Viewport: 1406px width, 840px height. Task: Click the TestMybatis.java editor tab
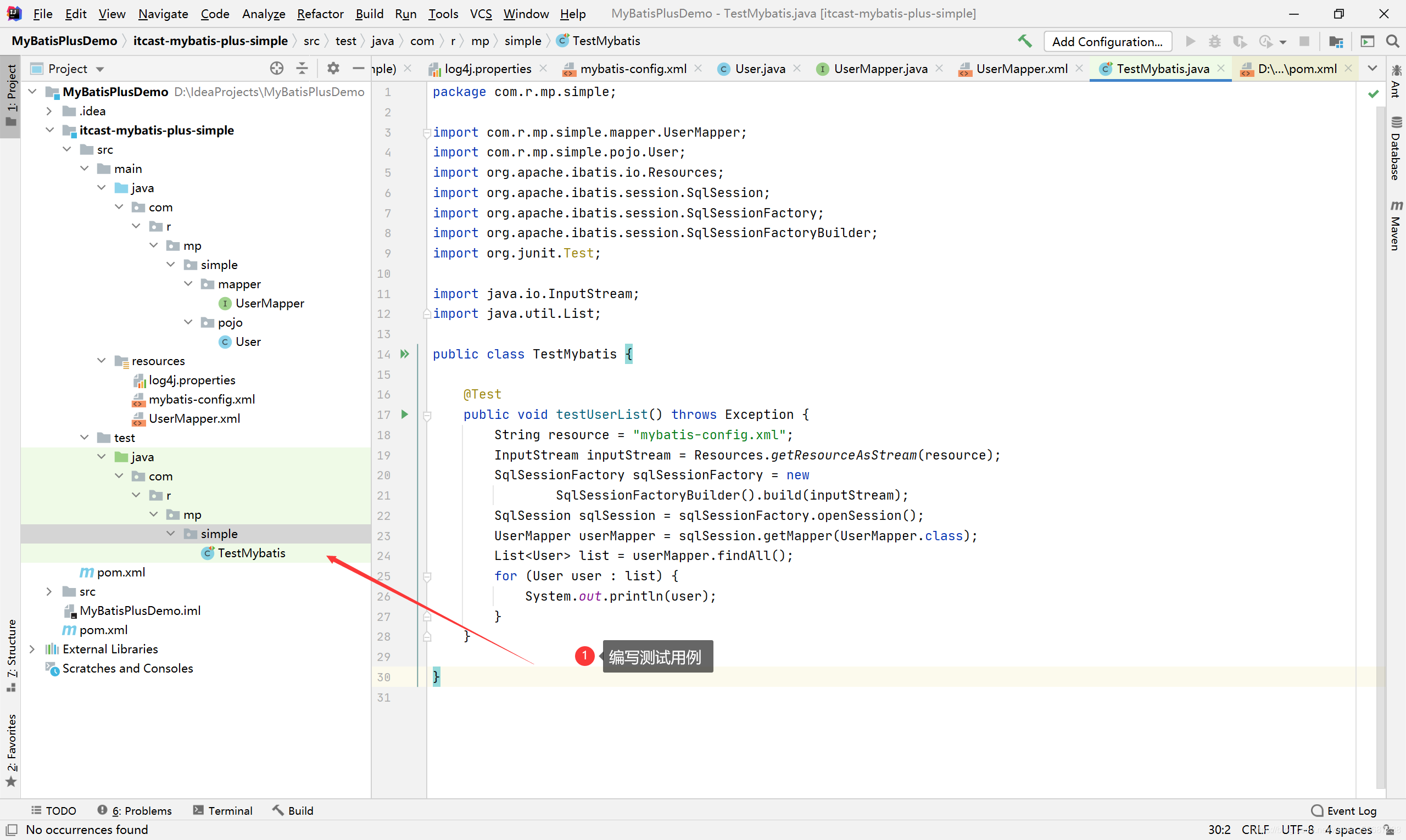point(1163,68)
